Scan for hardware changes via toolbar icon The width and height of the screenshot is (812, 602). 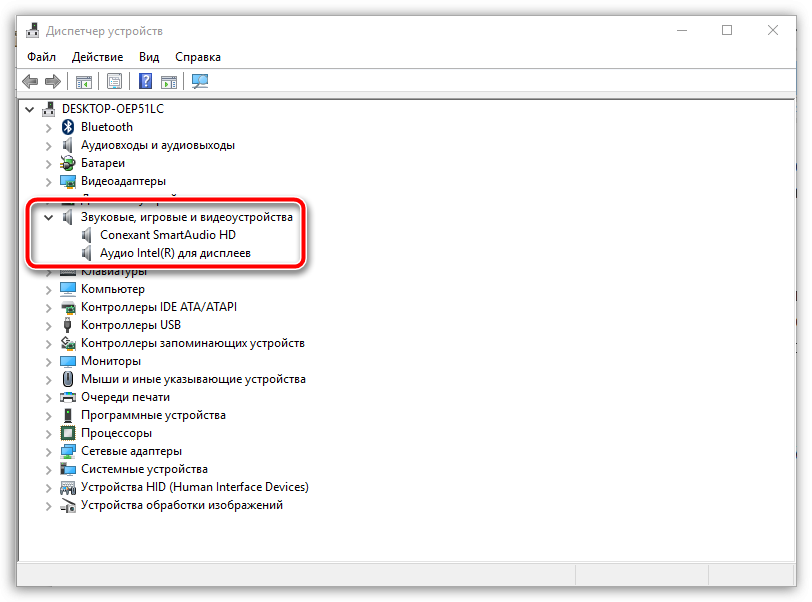pos(199,81)
